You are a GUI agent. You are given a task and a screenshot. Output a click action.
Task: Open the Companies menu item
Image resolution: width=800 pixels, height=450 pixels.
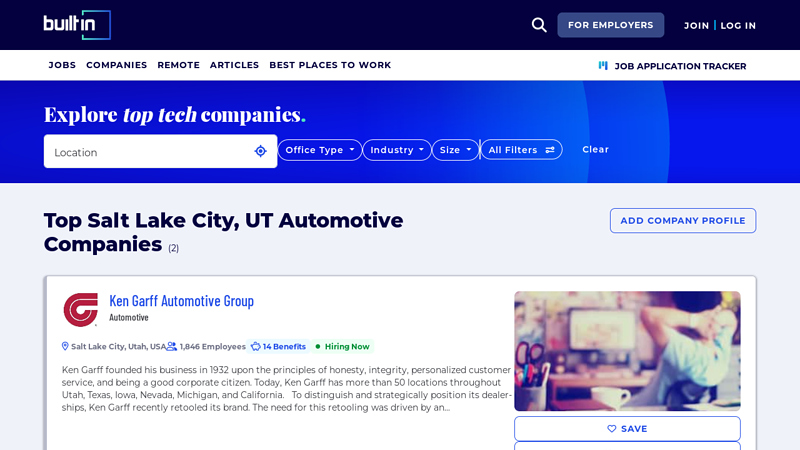click(x=116, y=65)
